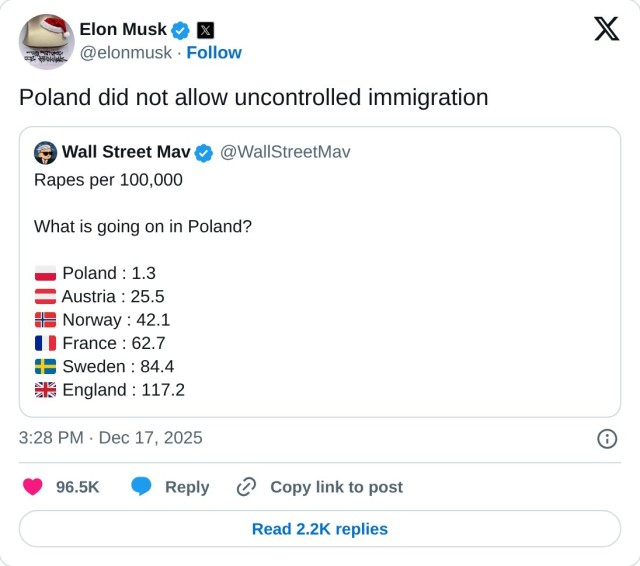The height and width of the screenshot is (566, 640).
Task: Open Wall Street Mav's avatar
Action: tap(45, 153)
